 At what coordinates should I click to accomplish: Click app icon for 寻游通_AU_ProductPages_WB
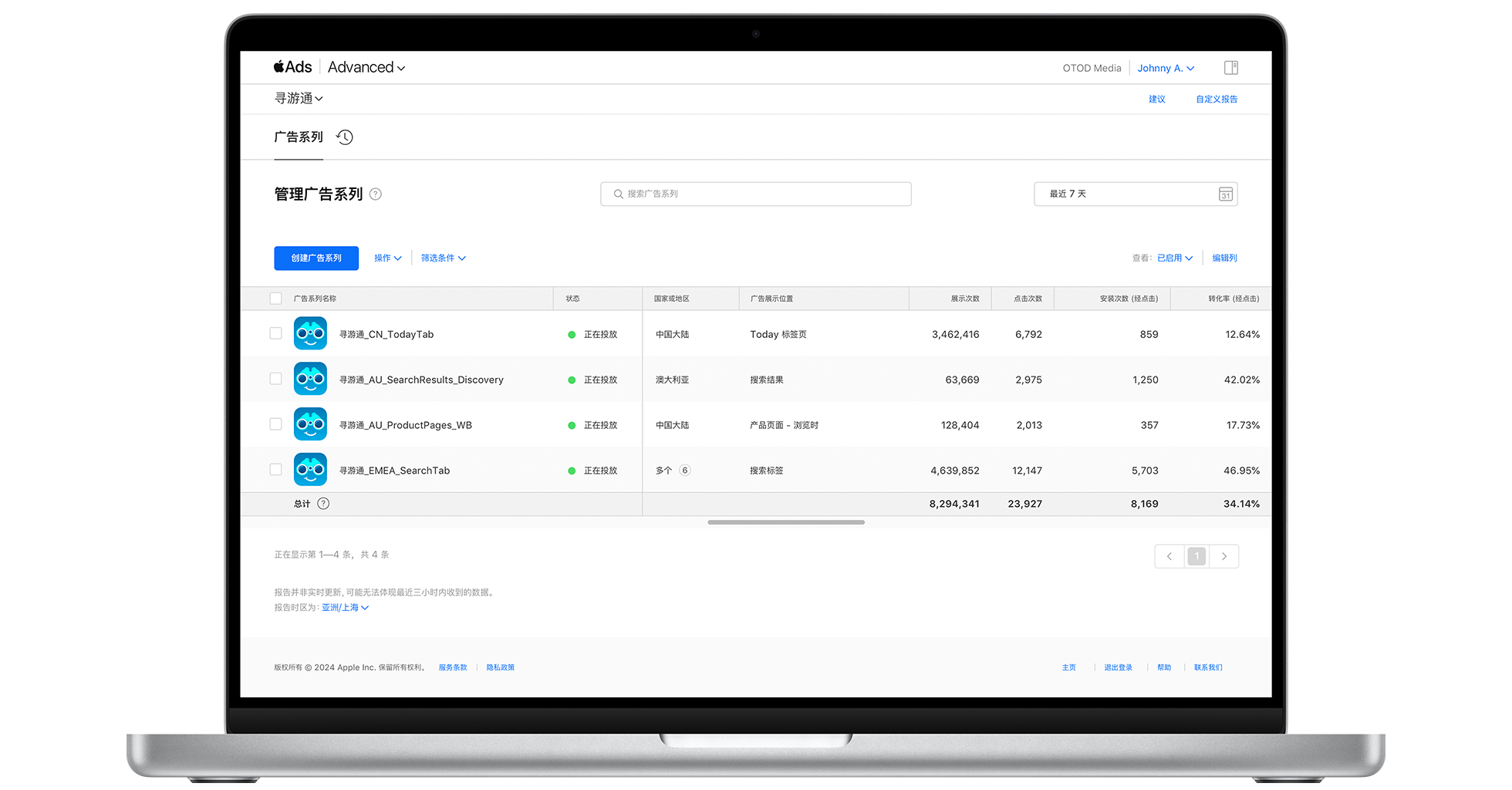point(310,424)
